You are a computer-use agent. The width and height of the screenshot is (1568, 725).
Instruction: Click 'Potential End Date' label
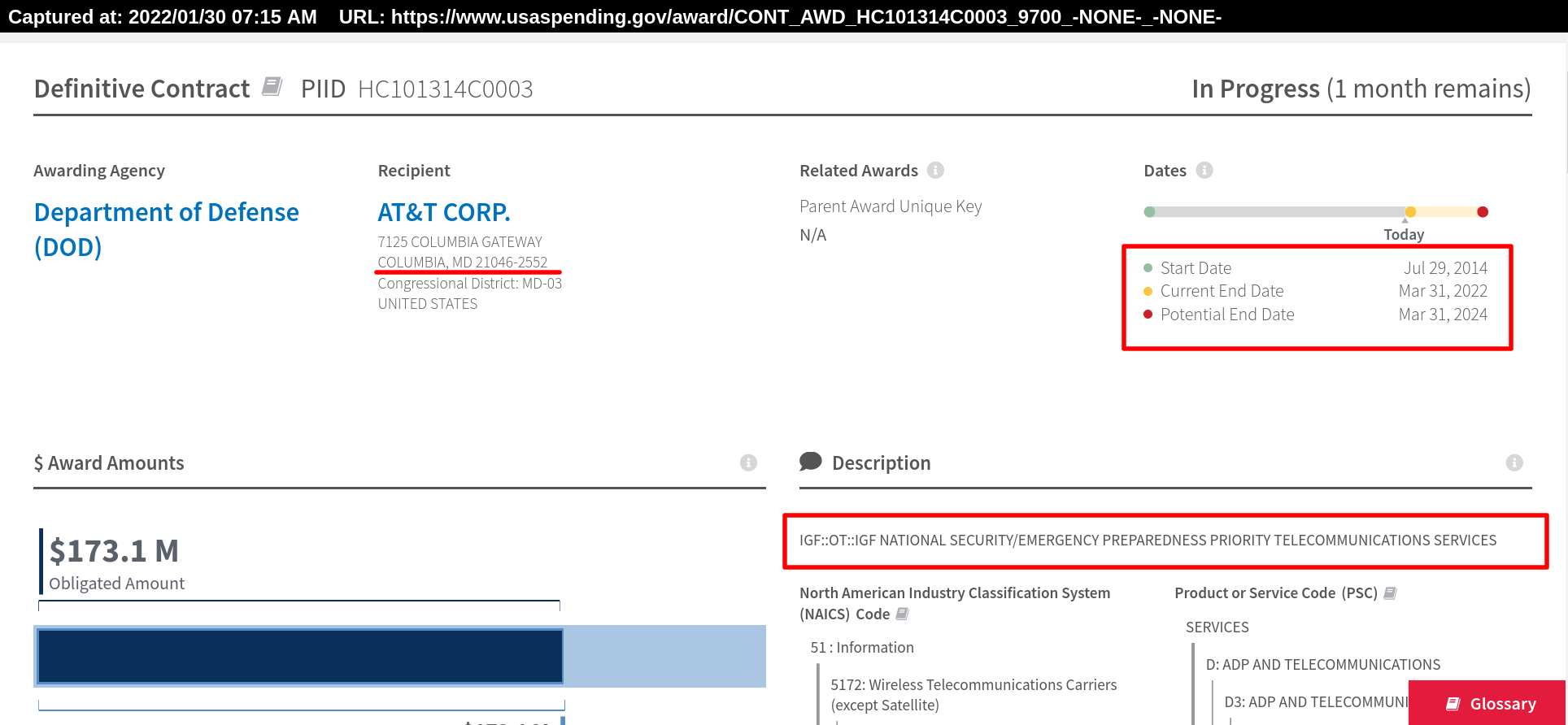[1227, 315]
